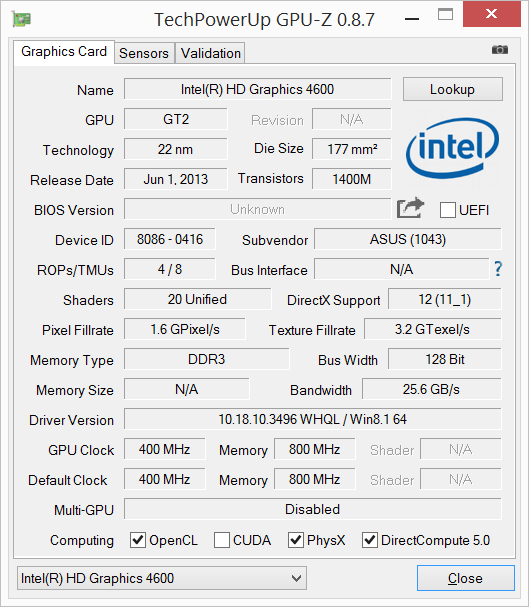The width and height of the screenshot is (529, 607).
Task: Close window with red X button
Action: tap(491, 14)
